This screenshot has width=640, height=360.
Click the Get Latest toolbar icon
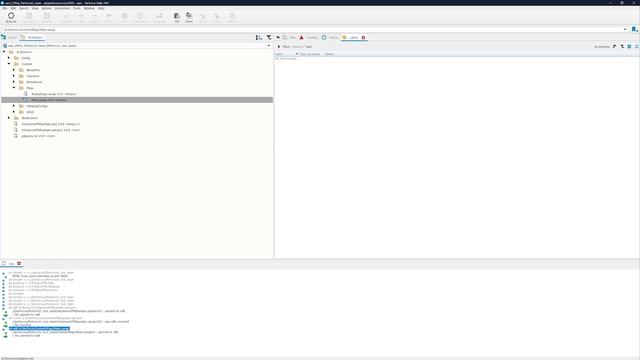coord(29,17)
